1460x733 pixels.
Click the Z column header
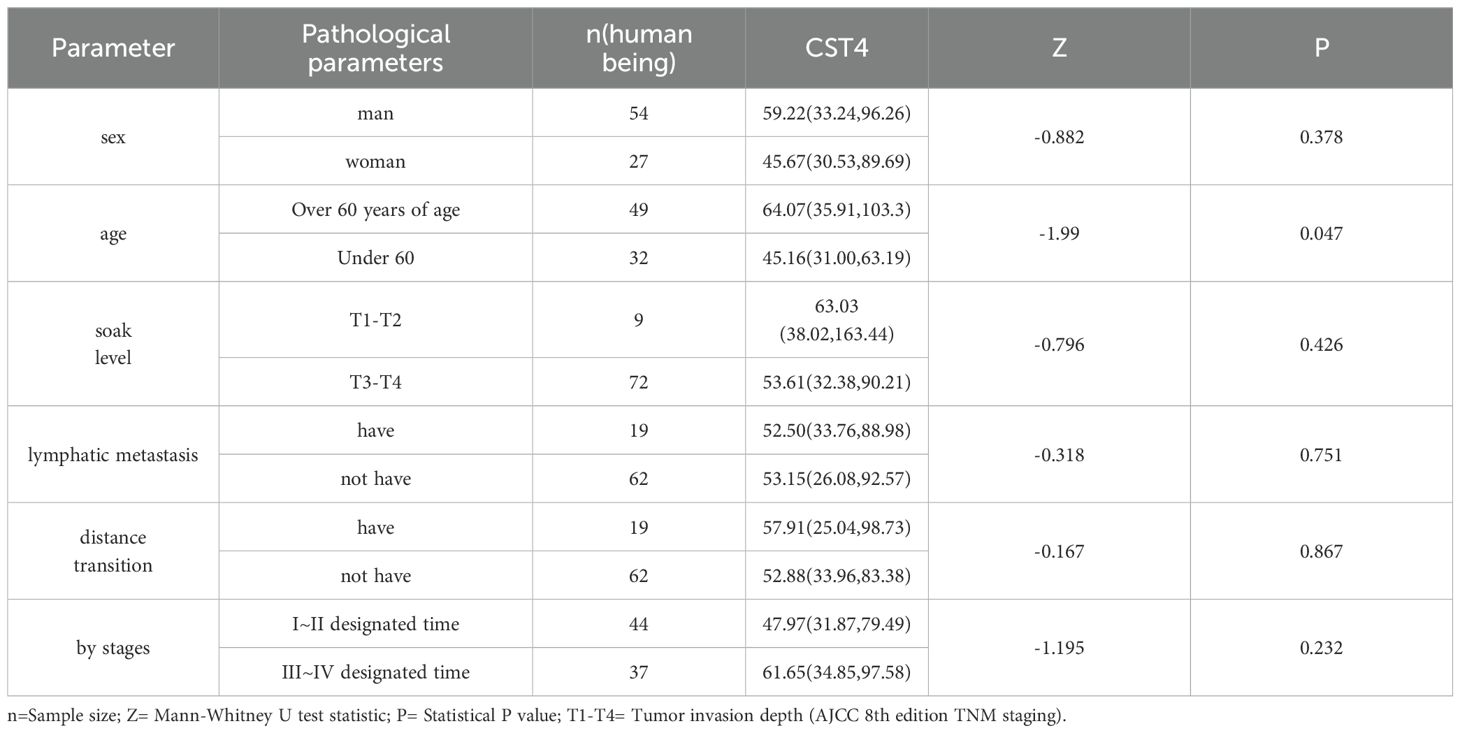click(1059, 48)
